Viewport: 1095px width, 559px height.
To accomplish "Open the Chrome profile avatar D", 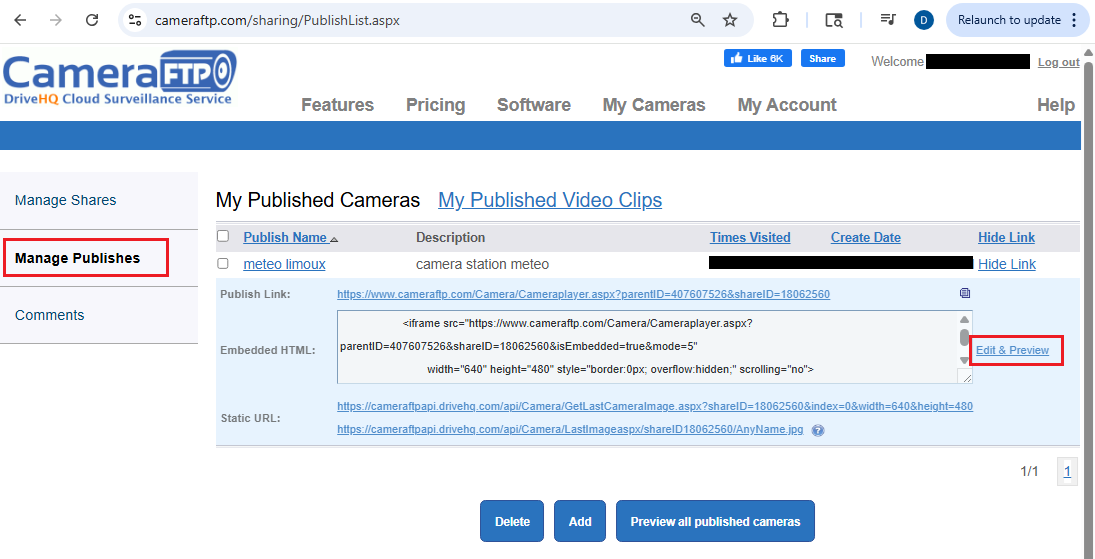I will click(x=924, y=20).
